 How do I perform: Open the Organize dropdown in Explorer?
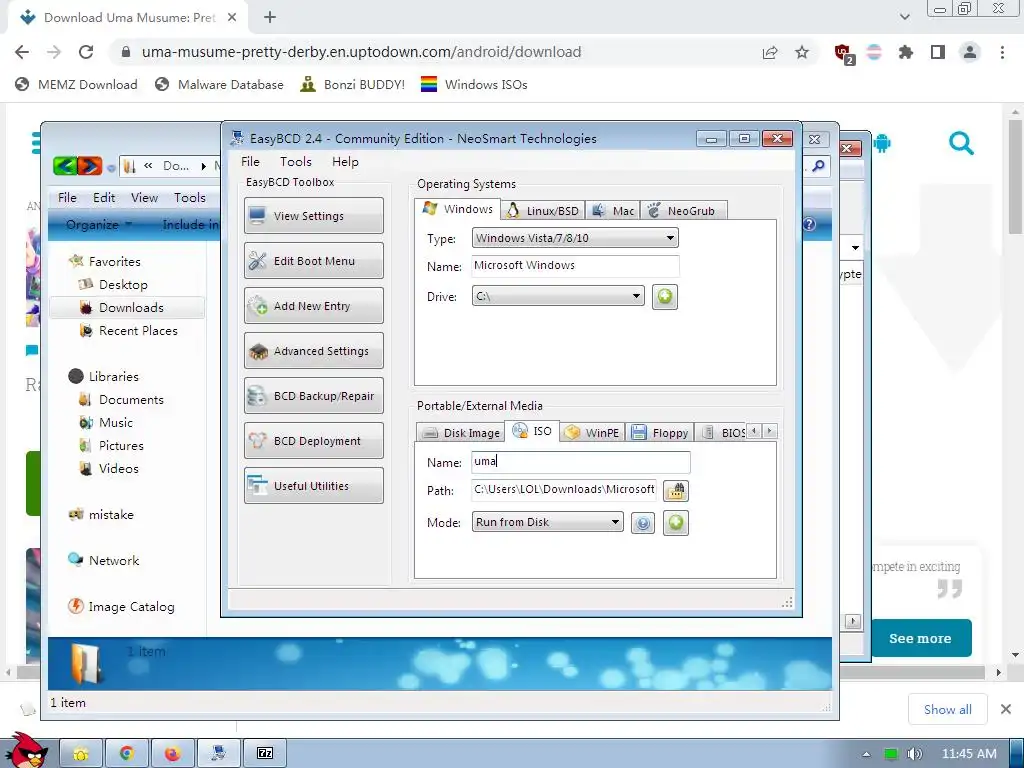99,225
